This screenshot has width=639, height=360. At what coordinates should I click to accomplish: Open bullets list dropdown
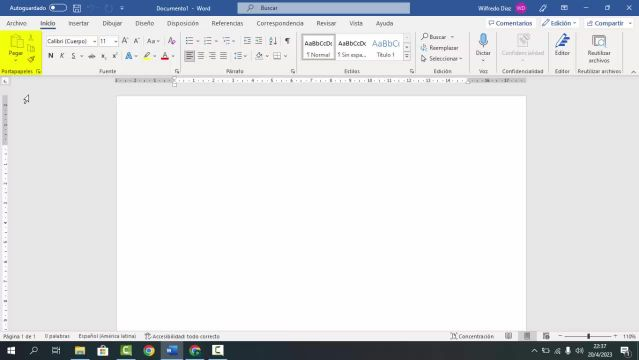198,41
